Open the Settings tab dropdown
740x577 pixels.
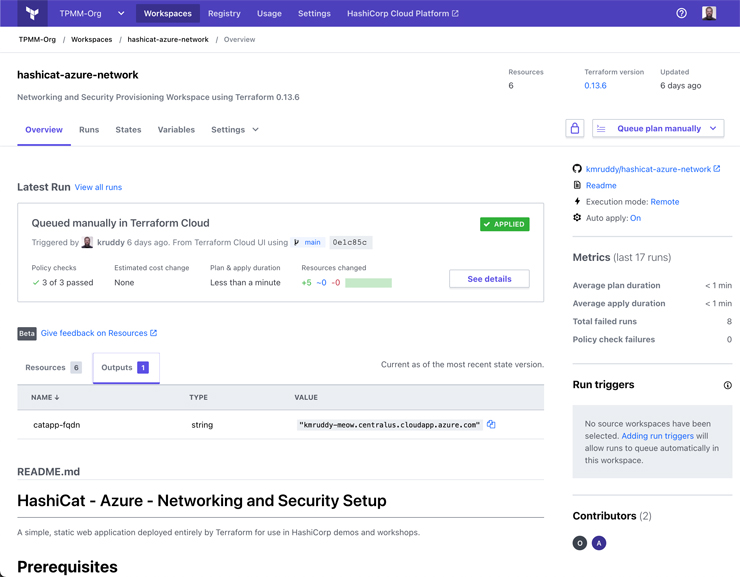pos(235,130)
